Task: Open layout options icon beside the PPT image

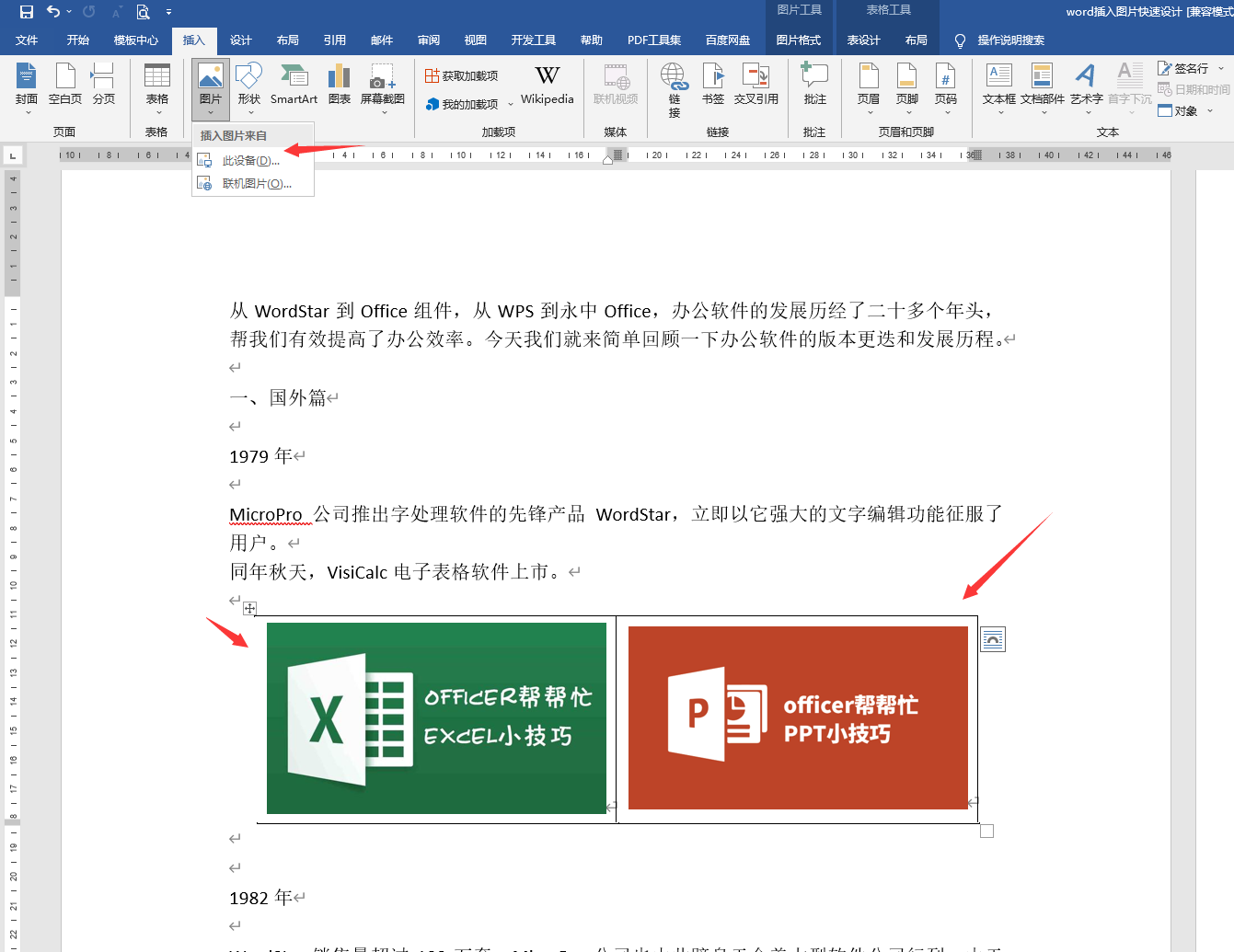Action: [993, 639]
